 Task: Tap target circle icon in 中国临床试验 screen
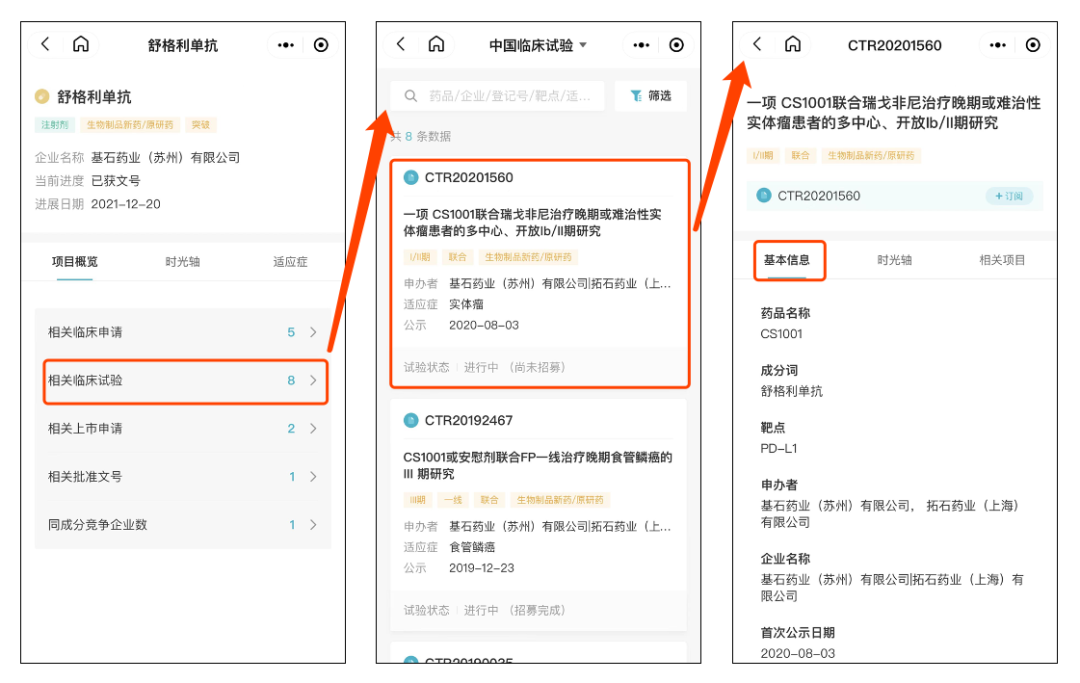pyautogui.click(x=676, y=45)
